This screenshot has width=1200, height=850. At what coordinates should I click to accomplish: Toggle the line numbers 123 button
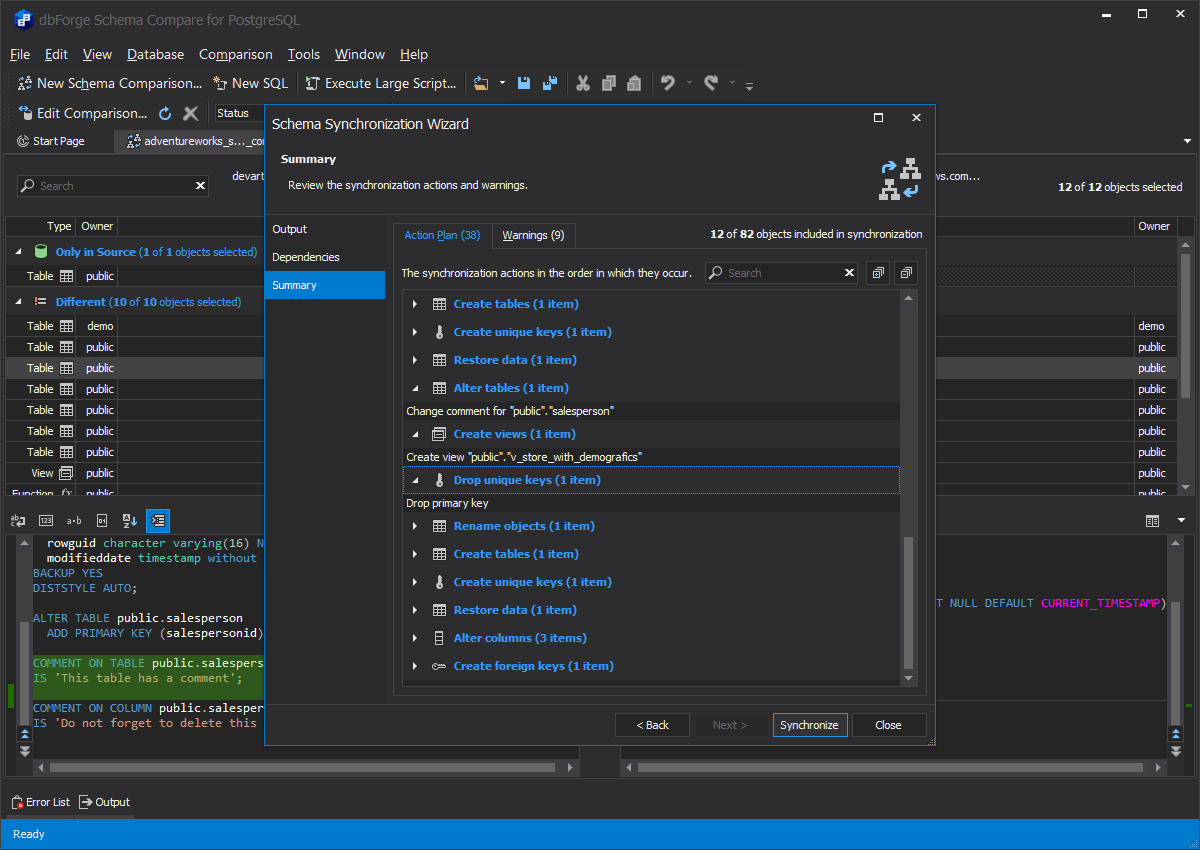(x=46, y=520)
